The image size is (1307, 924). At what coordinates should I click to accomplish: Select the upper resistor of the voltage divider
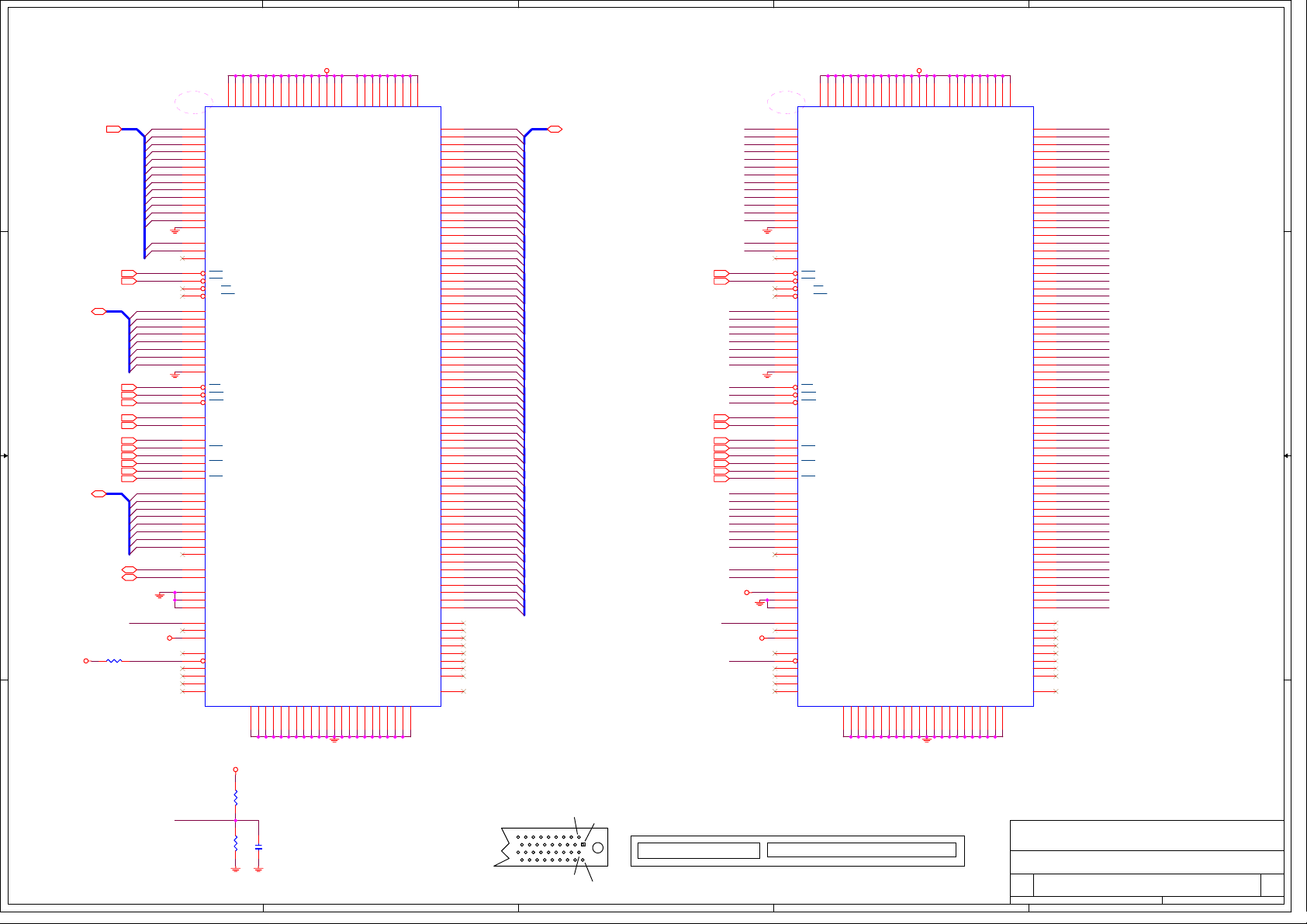click(236, 798)
